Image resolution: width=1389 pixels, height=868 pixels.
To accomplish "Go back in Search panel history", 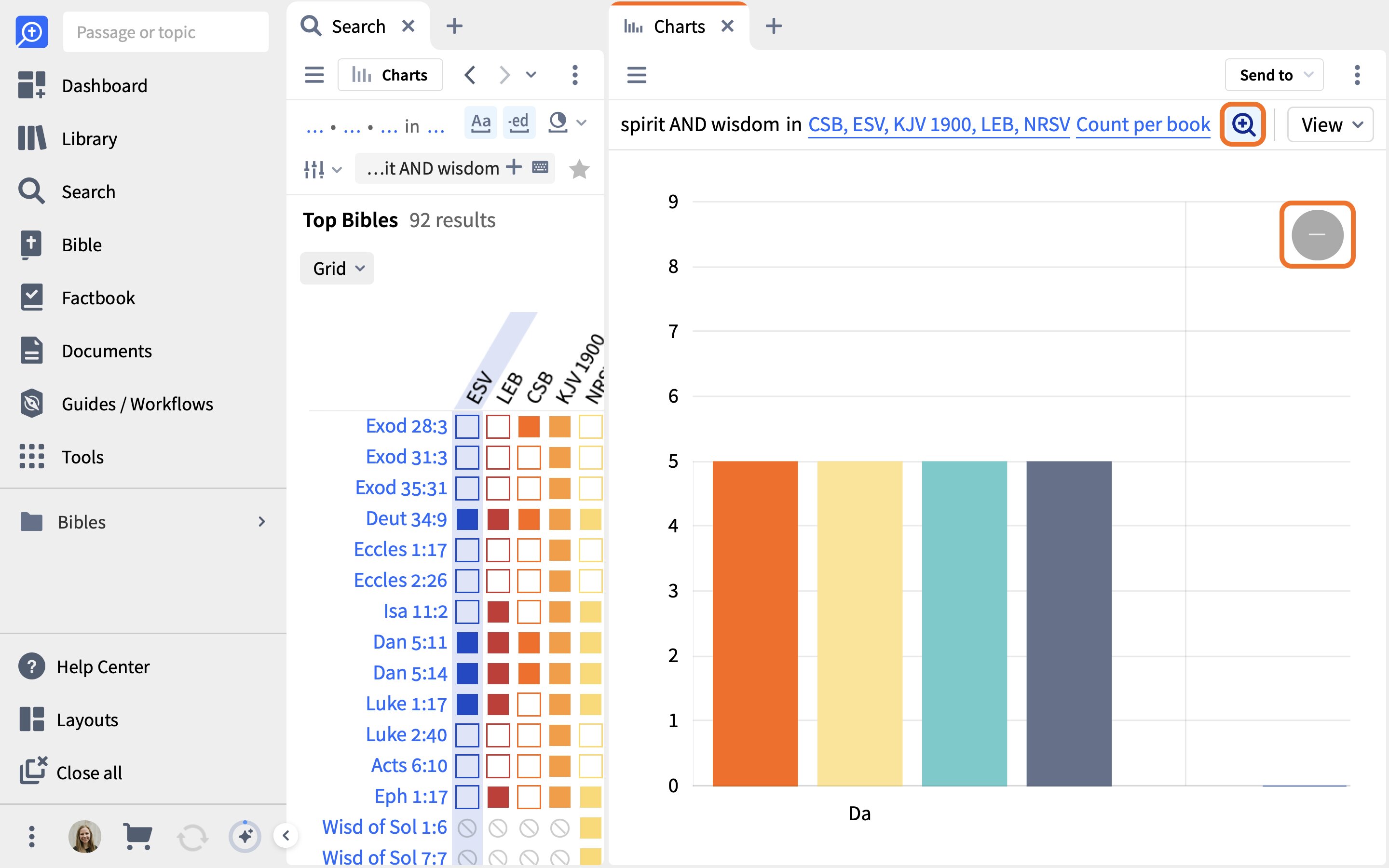I will tap(470, 75).
